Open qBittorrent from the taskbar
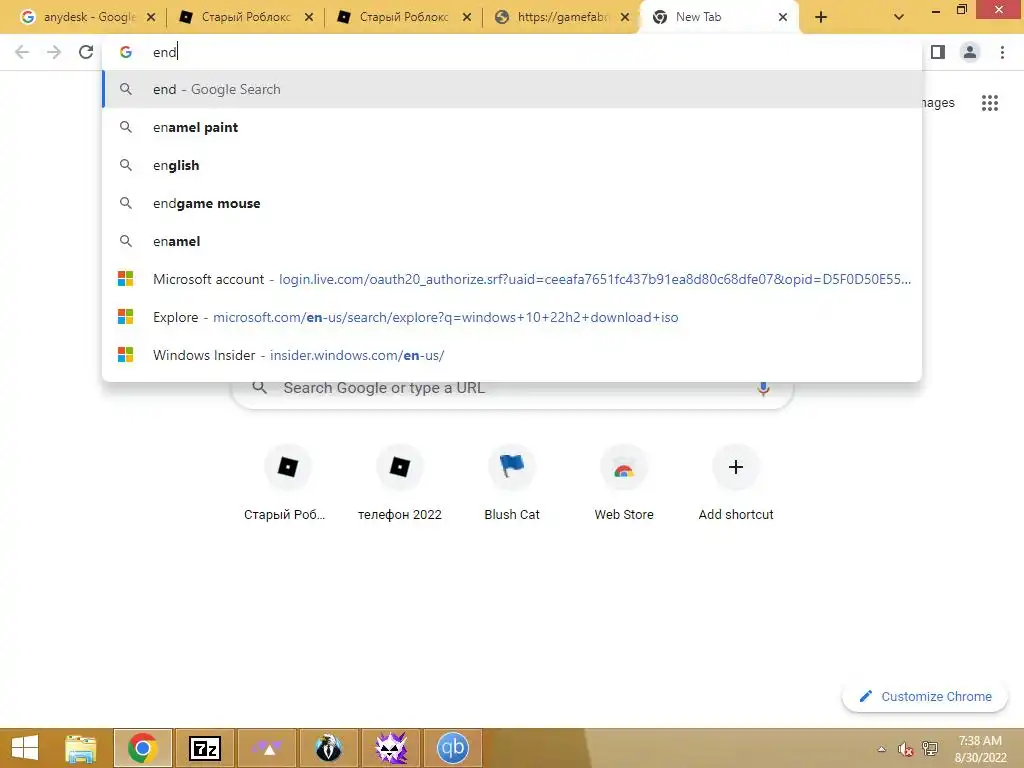Viewport: 1024px width, 768px height. pyautogui.click(x=453, y=748)
